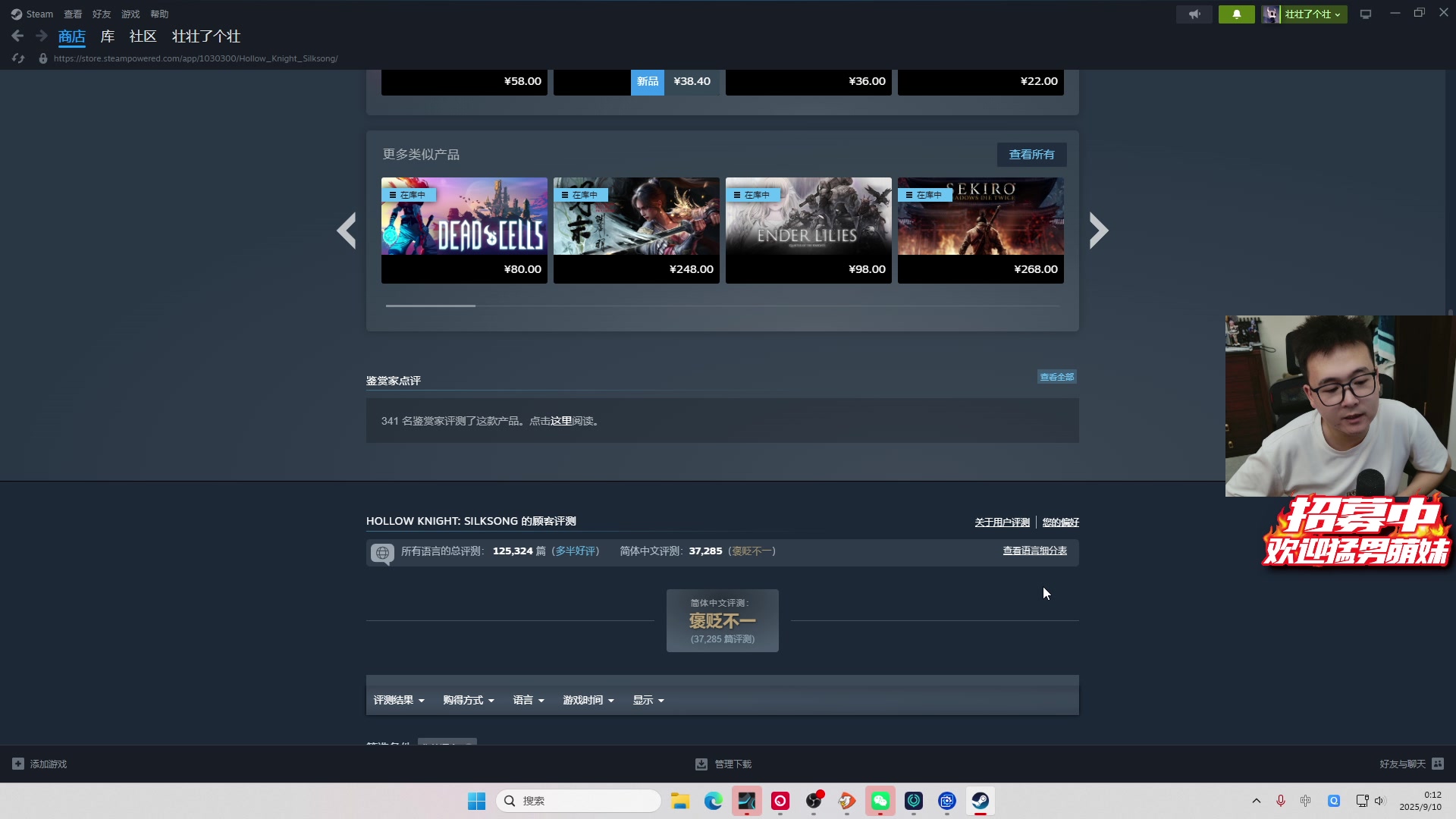This screenshot has height=819, width=1456.
Task: Open the 帮助 menu
Action: click(159, 14)
